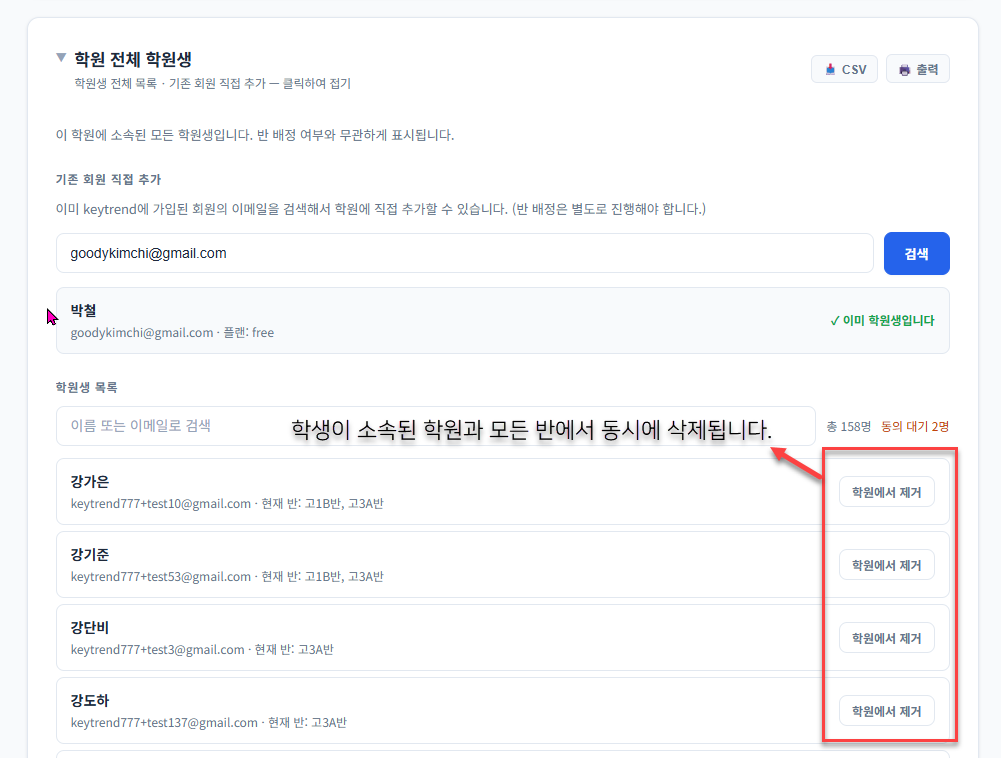Click the 출력 print button
Viewport: 1001px width, 758px height.
(917, 69)
